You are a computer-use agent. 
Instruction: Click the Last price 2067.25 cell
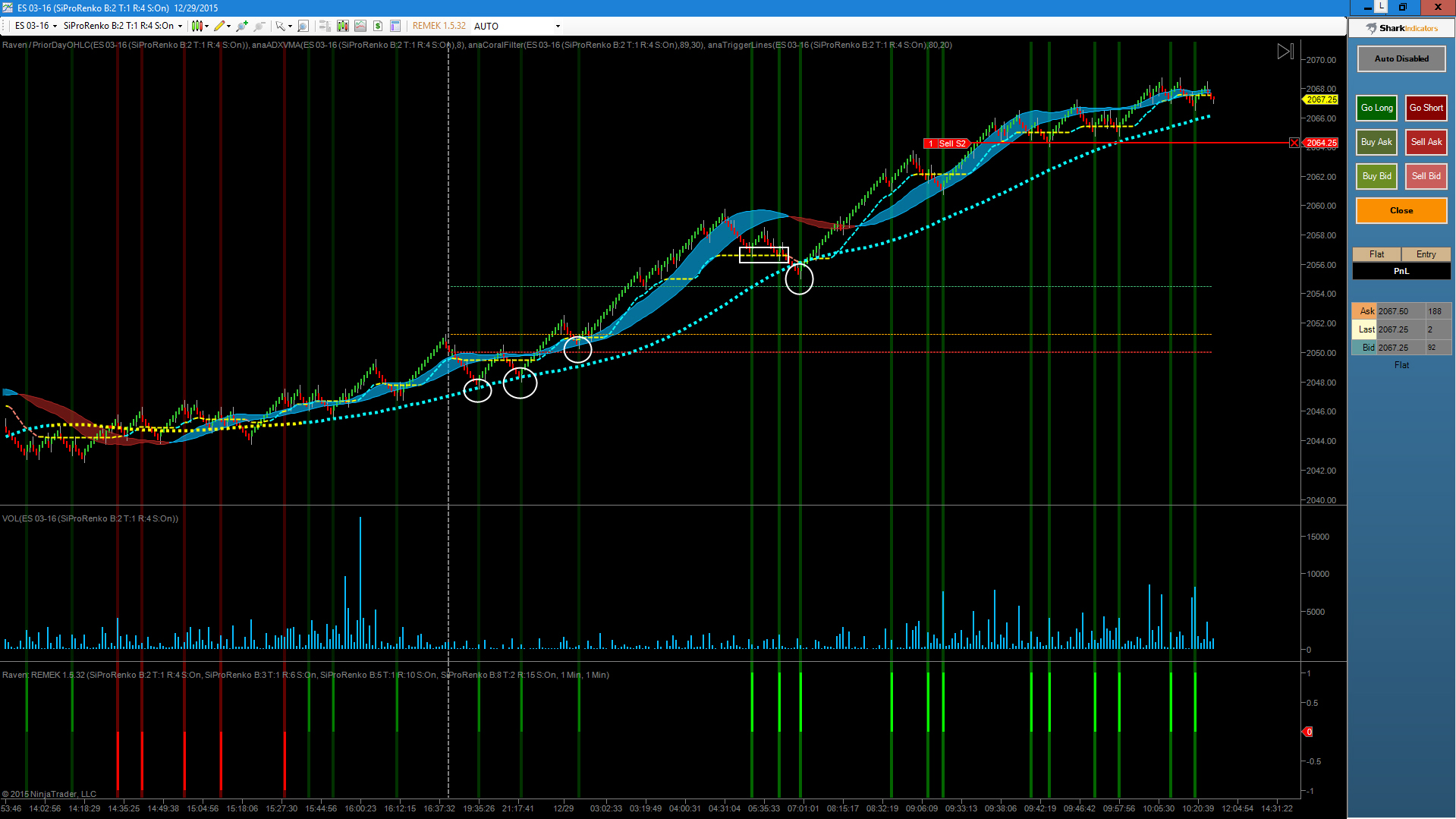[x=1401, y=329]
